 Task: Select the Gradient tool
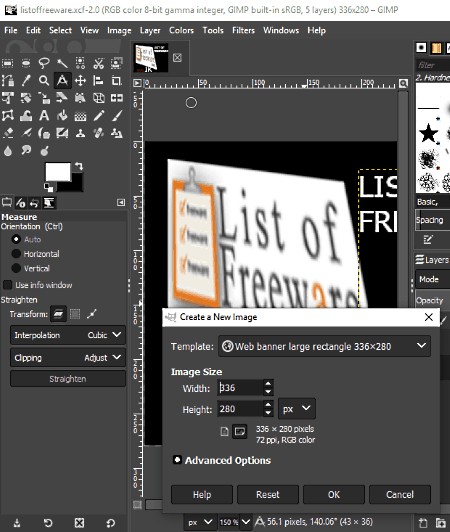(x=80, y=116)
